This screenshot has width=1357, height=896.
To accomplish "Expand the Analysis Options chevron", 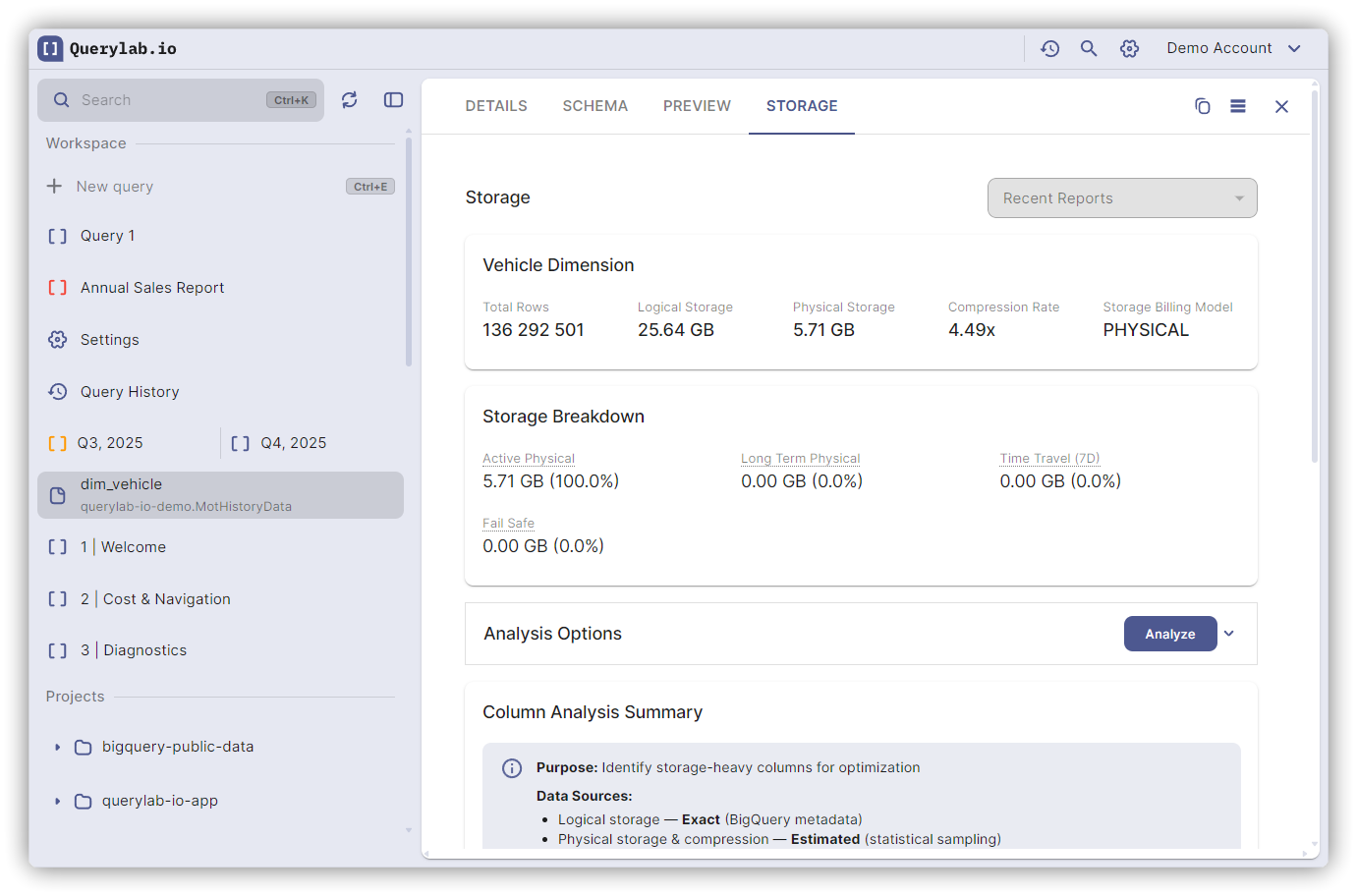I will click(1229, 634).
